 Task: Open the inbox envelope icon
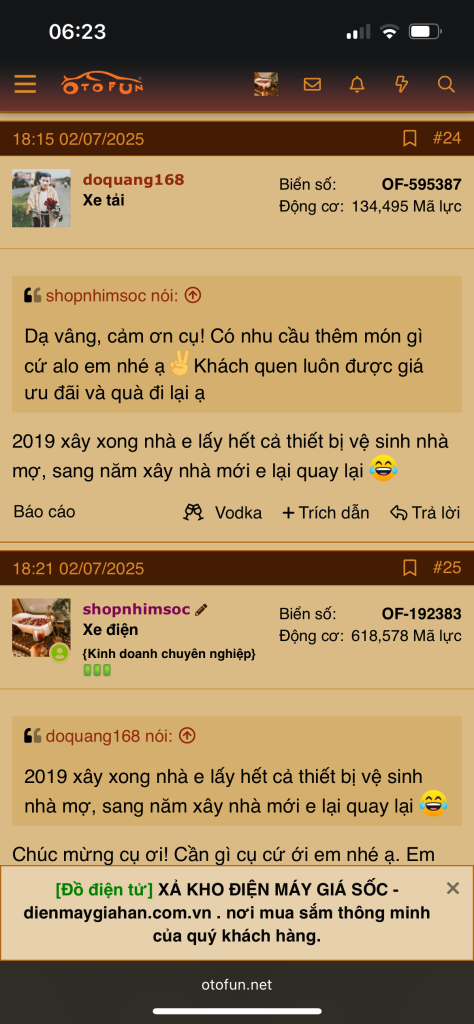pyautogui.click(x=312, y=84)
